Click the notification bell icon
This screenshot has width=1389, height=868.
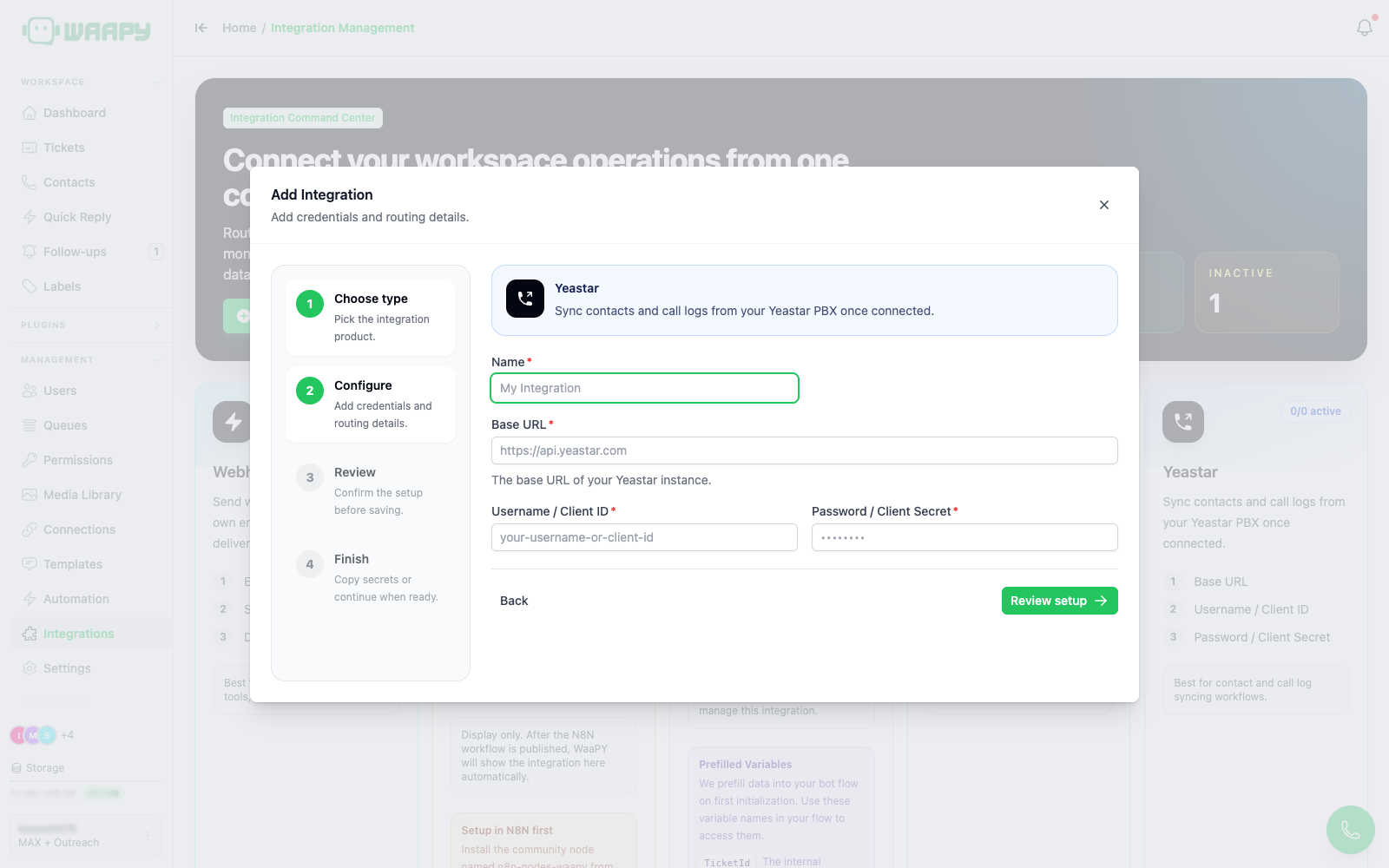coord(1365,28)
